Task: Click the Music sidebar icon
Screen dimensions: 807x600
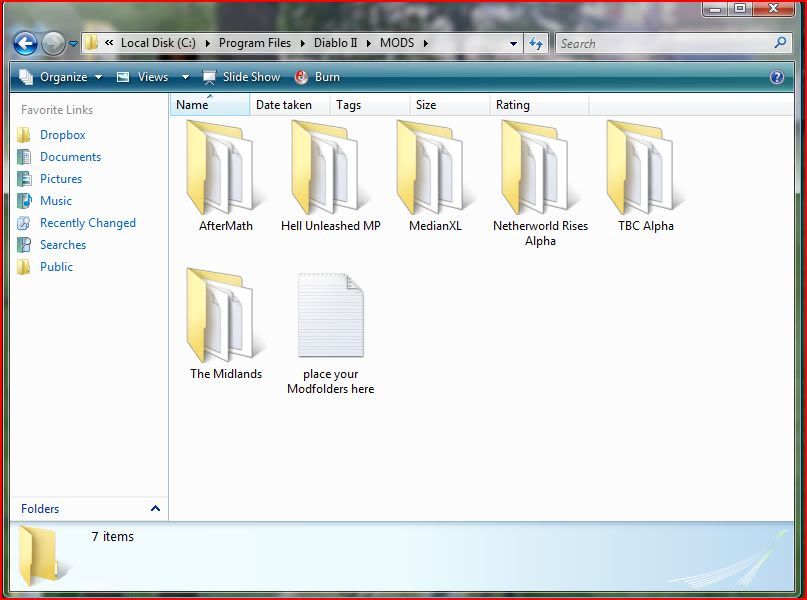Action: coord(24,201)
